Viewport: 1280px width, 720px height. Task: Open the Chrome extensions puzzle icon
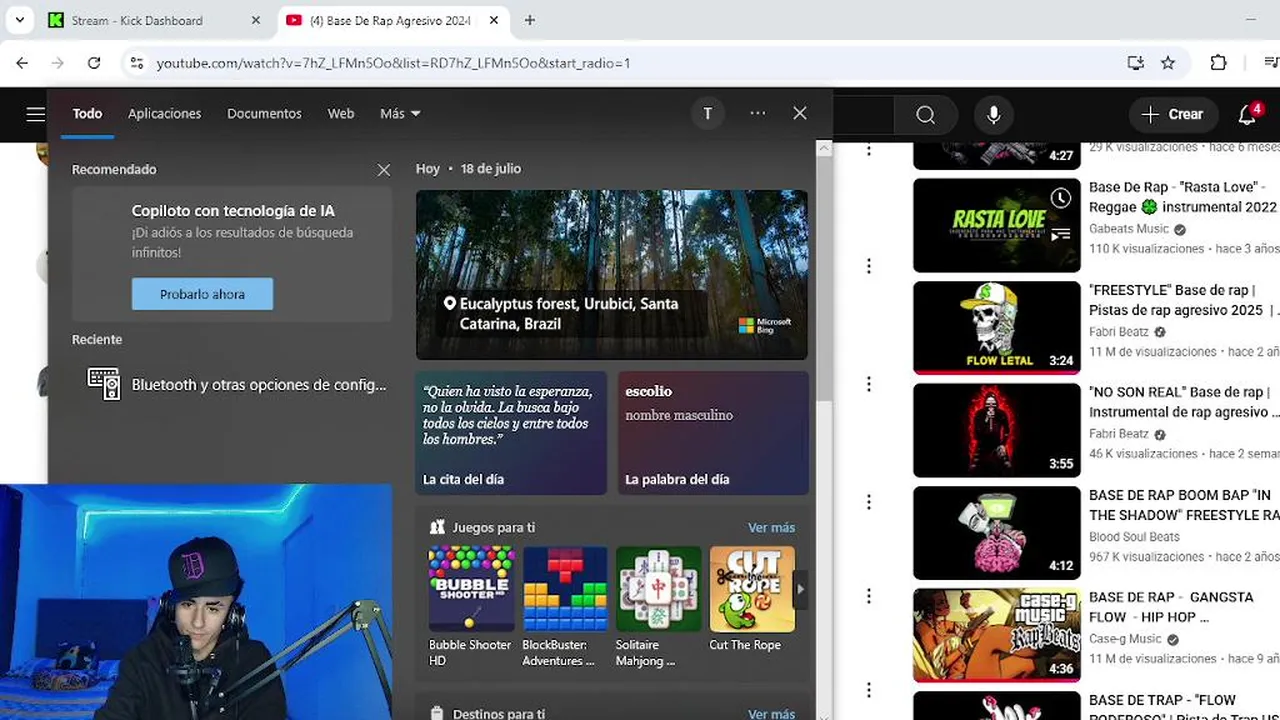(1218, 63)
